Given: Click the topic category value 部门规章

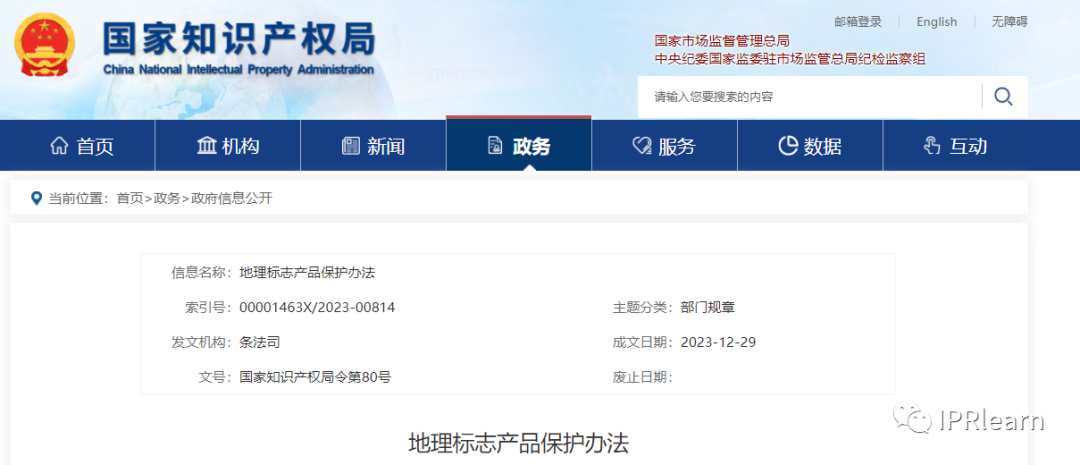Looking at the screenshot, I should [x=707, y=307].
